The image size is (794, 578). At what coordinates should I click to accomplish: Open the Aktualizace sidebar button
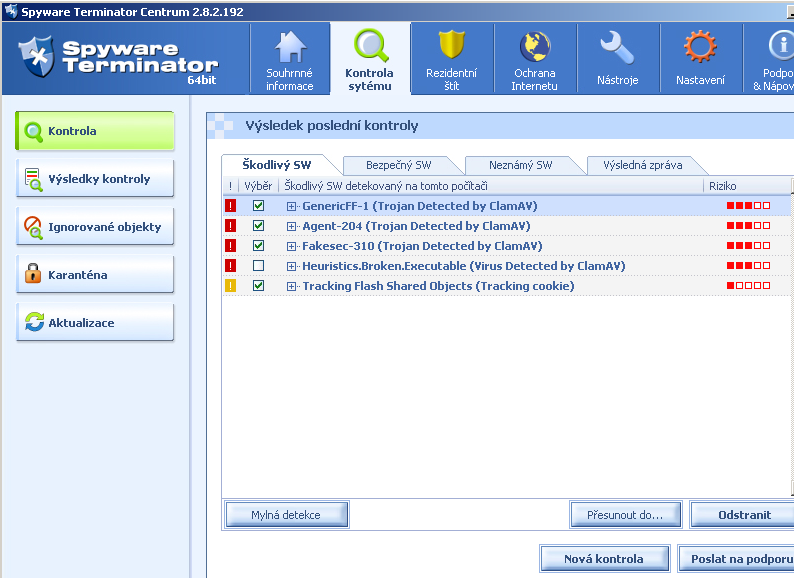[95, 323]
